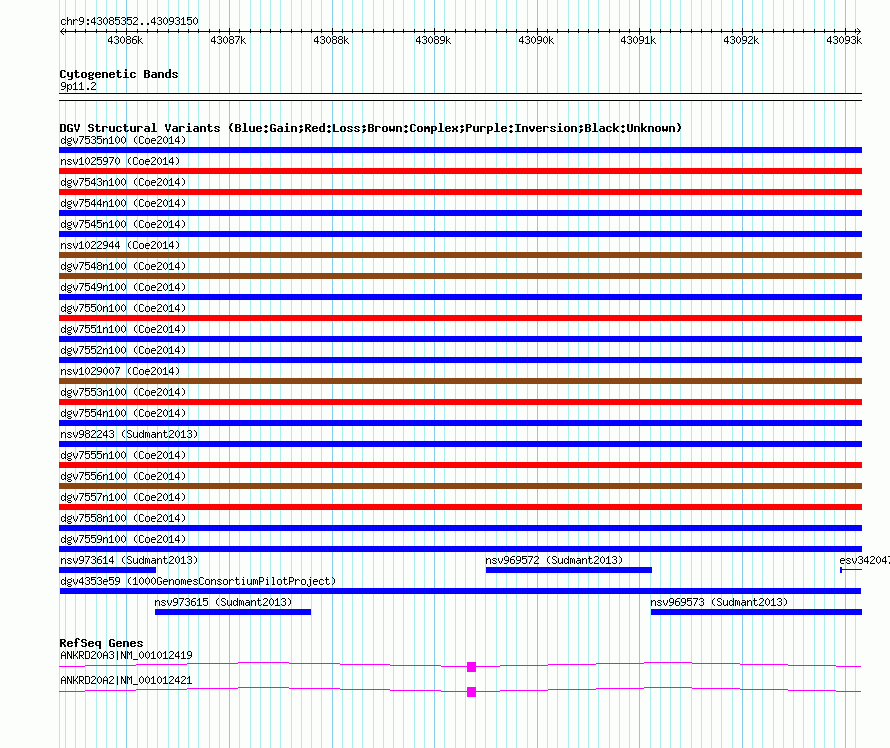Click the dgv7544n100 (Coe2014) label
The image size is (890, 748).
(x=123, y=203)
